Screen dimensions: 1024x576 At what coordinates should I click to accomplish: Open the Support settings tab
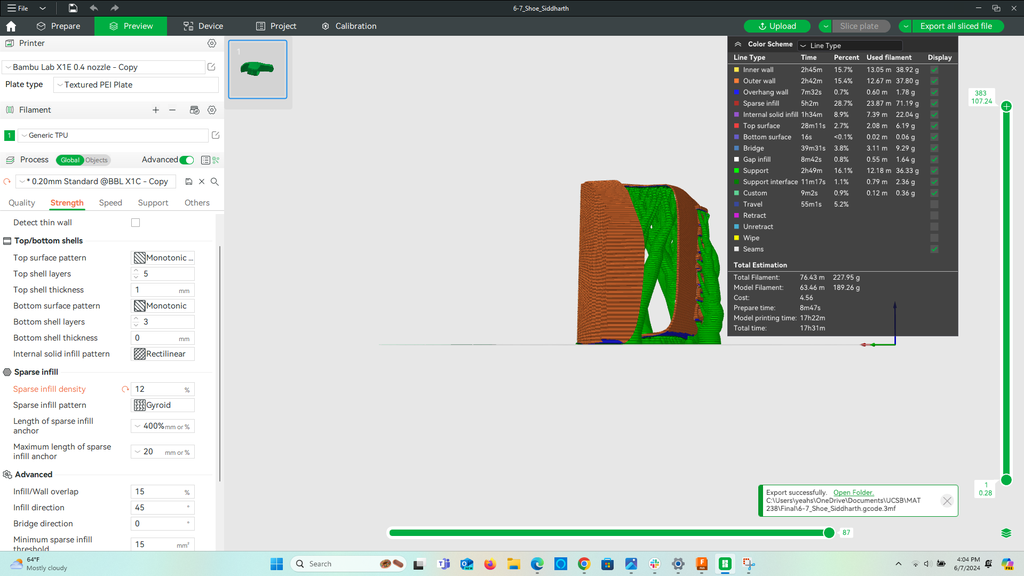[153, 203]
